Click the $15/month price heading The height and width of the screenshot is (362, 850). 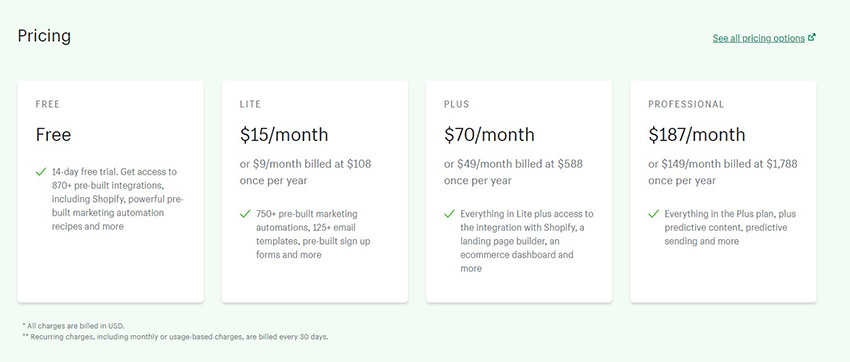pyautogui.click(x=284, y=135)
